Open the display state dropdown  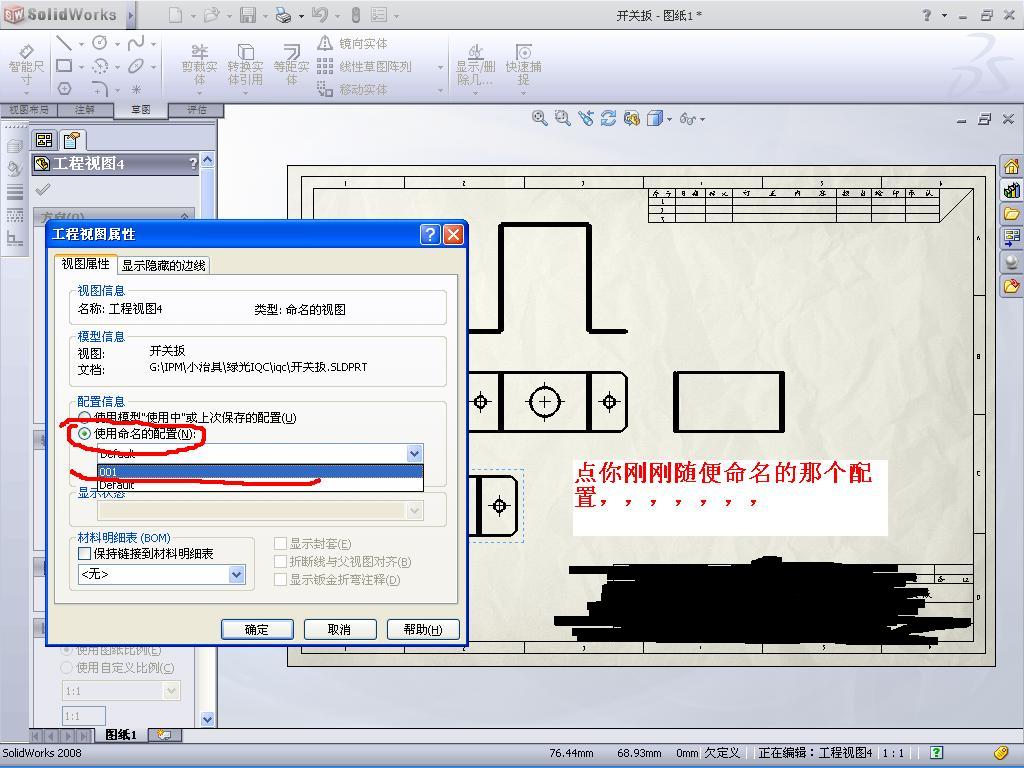coord(414,511)
